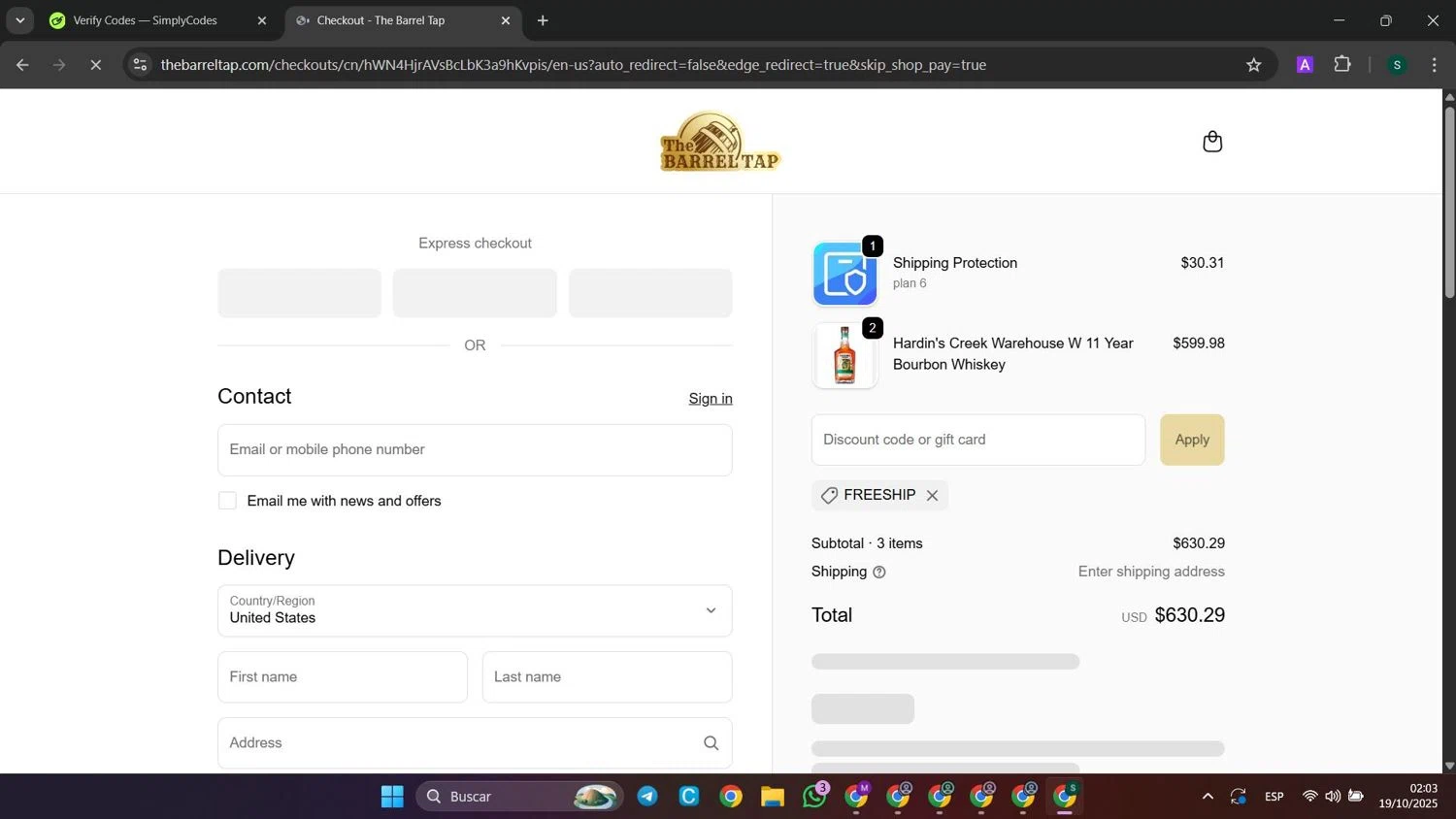Focus the Email or mobile phone field
This screenshot has width=1456, height=819.
click(475, 450)
